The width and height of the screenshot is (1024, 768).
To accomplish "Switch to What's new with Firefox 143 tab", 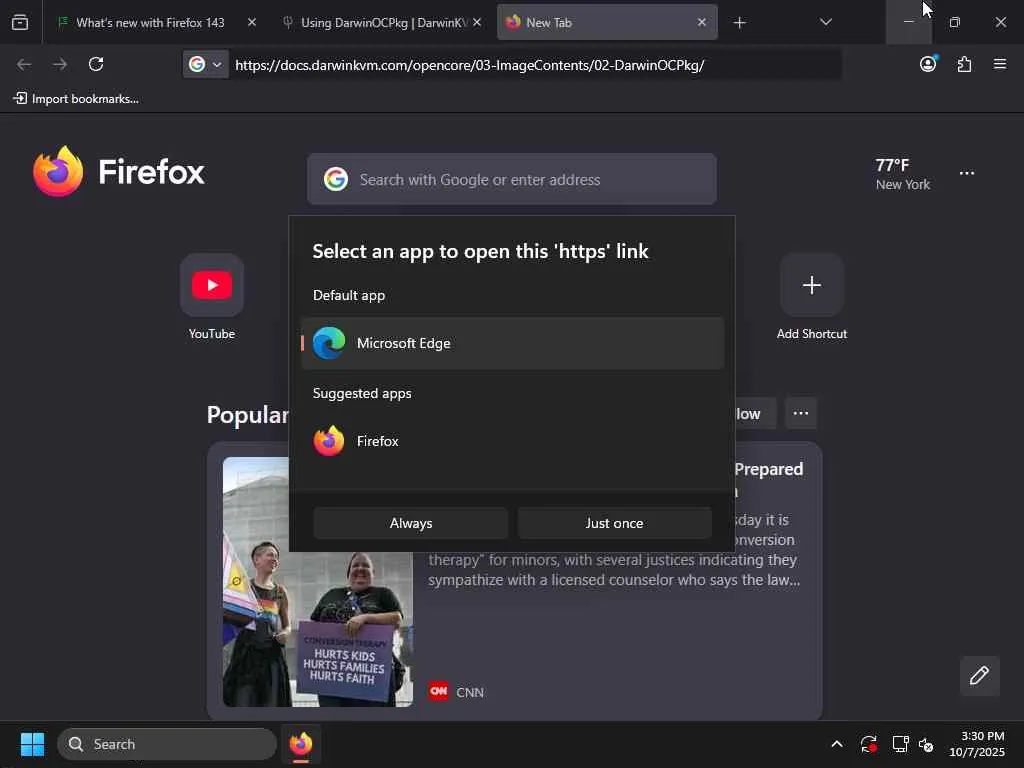I will [x=150, y=22].
